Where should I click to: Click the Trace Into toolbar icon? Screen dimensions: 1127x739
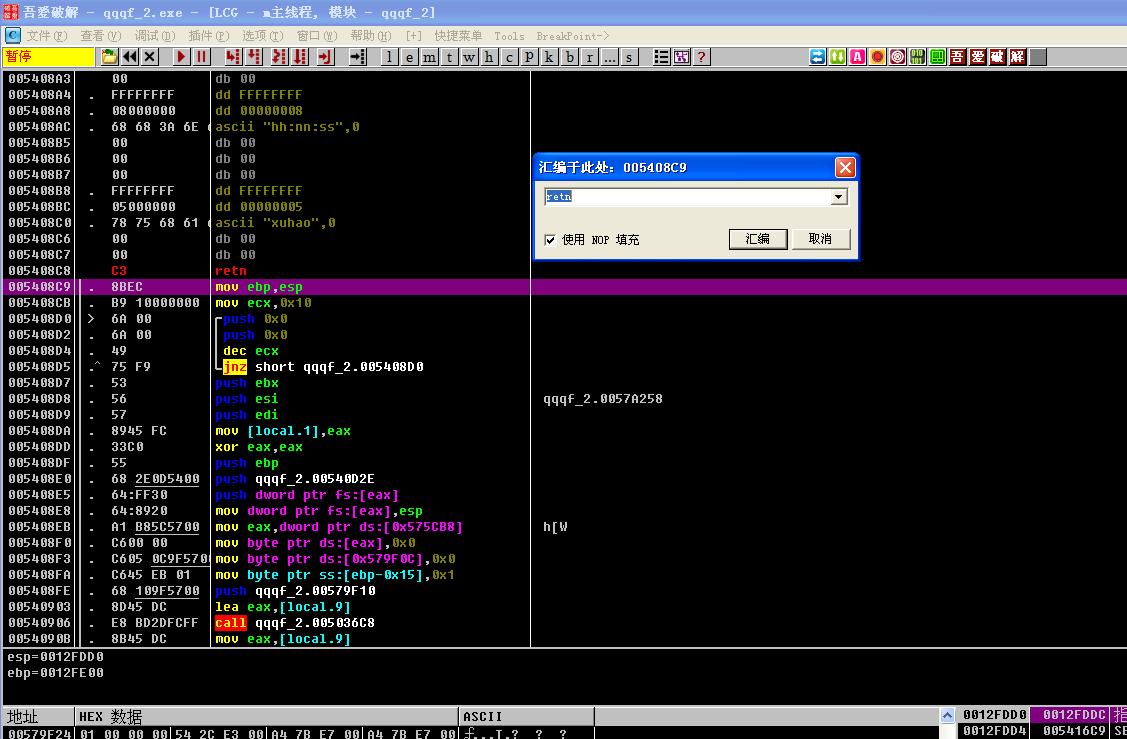(280, 57)
